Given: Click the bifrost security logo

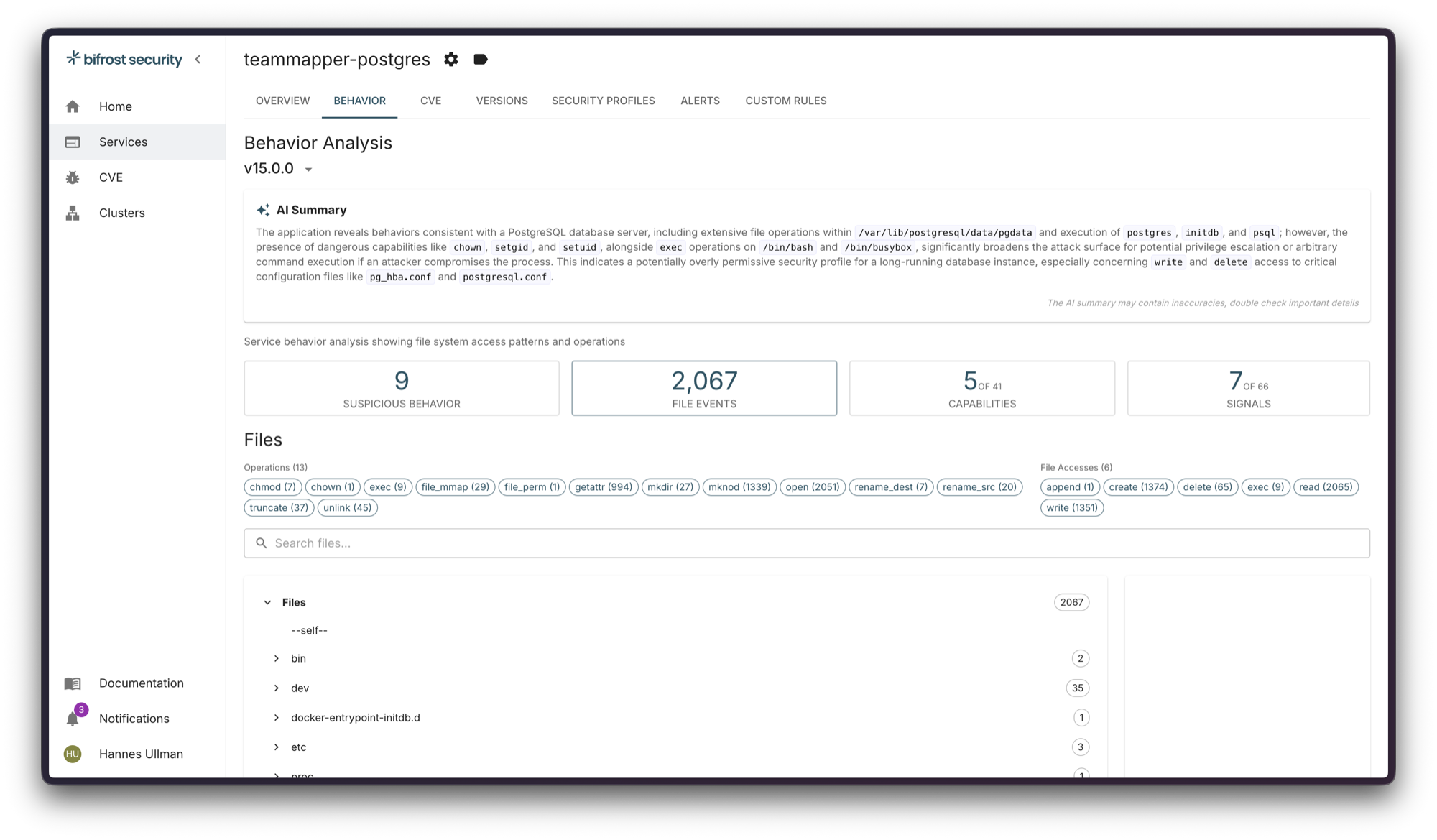Looking at the screenshot, I should [124, 59].
